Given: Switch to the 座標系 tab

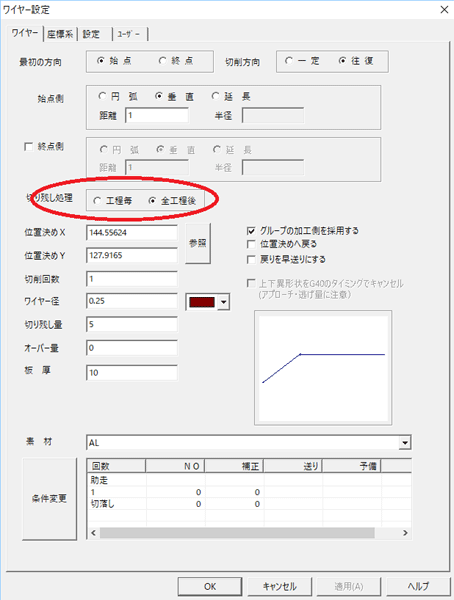Looking at the screenshot, I should 60,34.
